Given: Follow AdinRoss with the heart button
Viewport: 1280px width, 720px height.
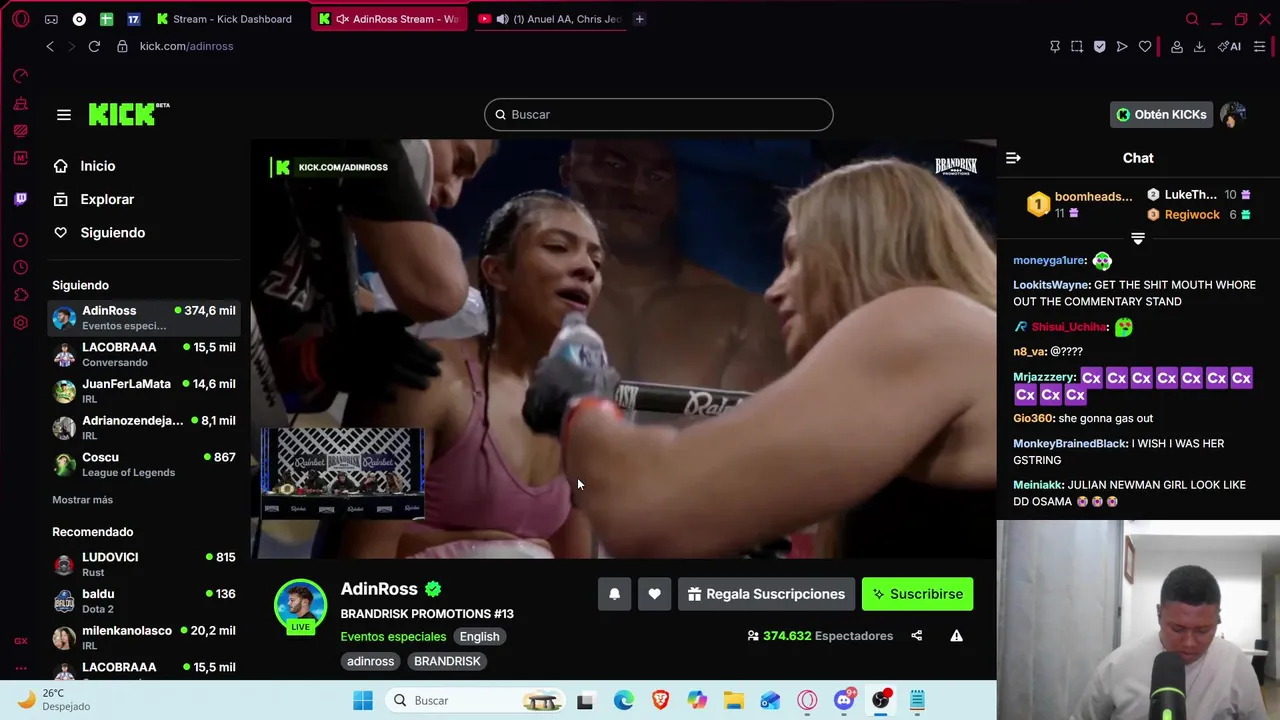Looking at the screenshot, I should [x=654, y=594].
